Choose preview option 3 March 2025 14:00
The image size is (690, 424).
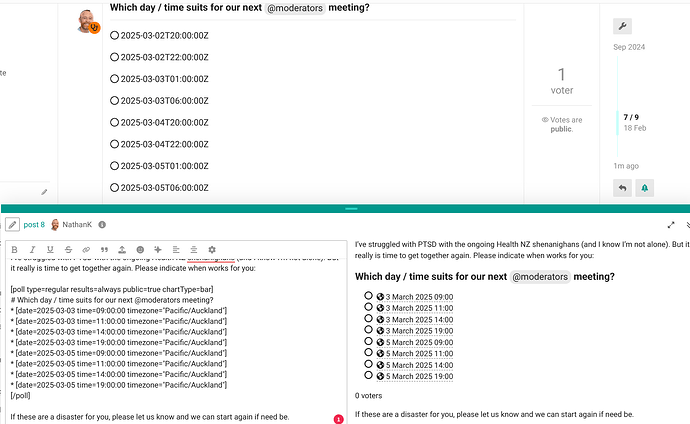coord(368,318)
